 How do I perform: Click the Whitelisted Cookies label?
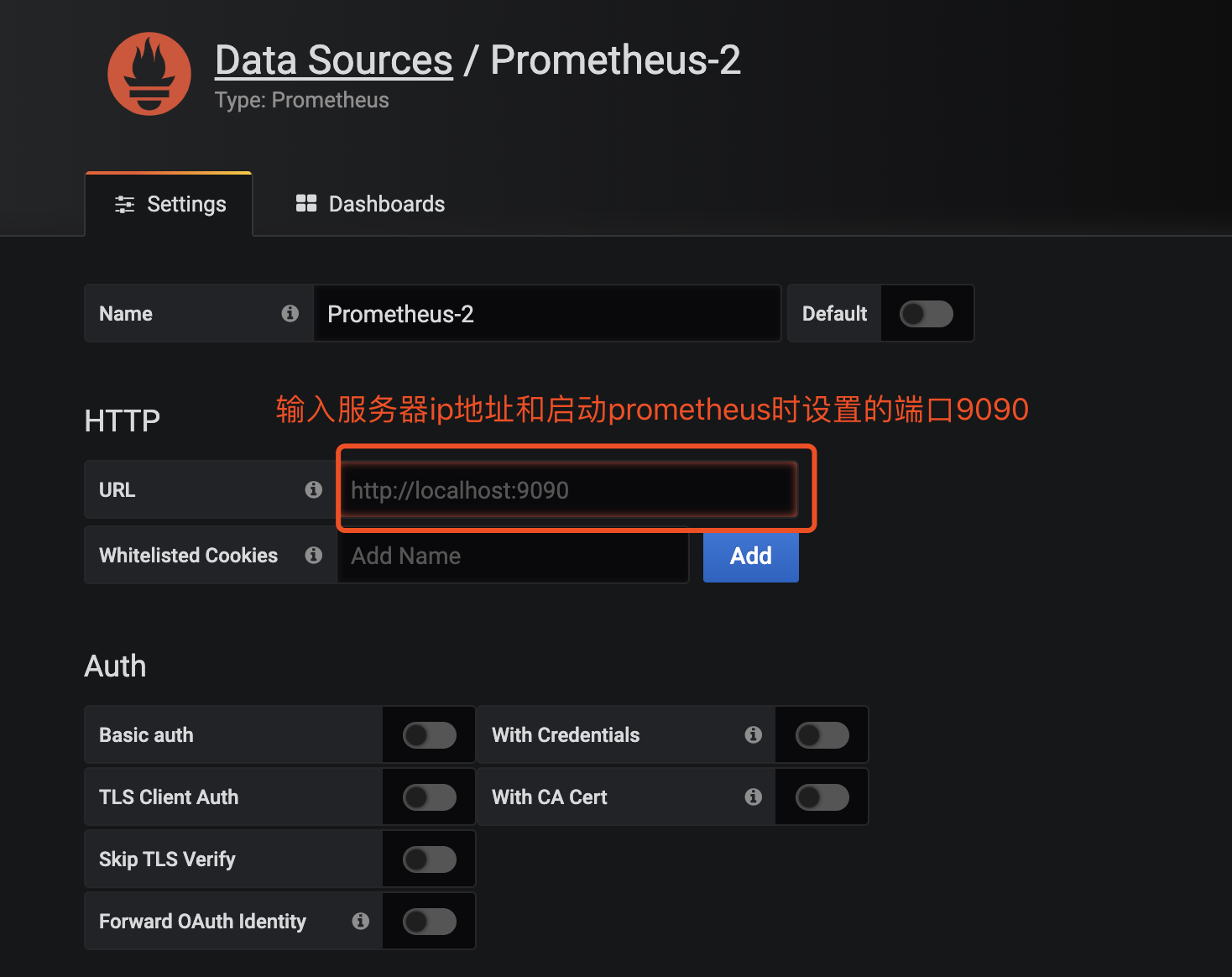pyautogui.click(x=188, y=556)
